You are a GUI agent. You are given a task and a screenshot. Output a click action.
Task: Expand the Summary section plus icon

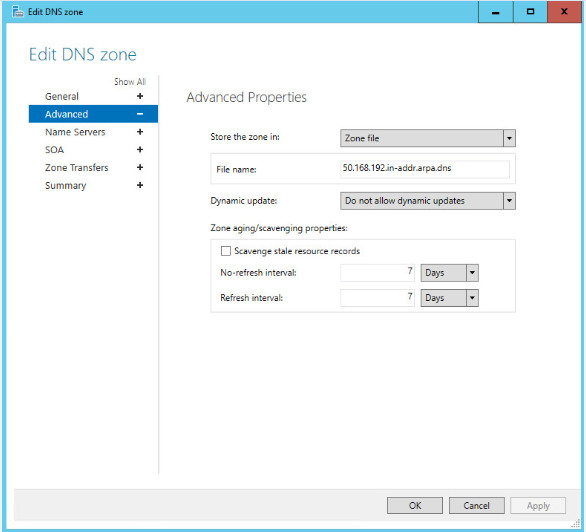pos(140,185)
